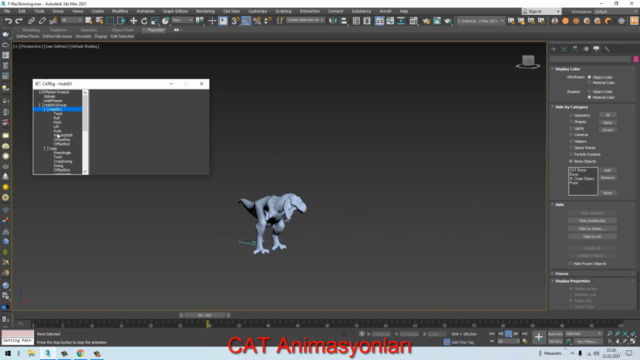Click the Undo arrow in main toolbar
The height and width of the screenshot is (360, 640).
point(8,21)
